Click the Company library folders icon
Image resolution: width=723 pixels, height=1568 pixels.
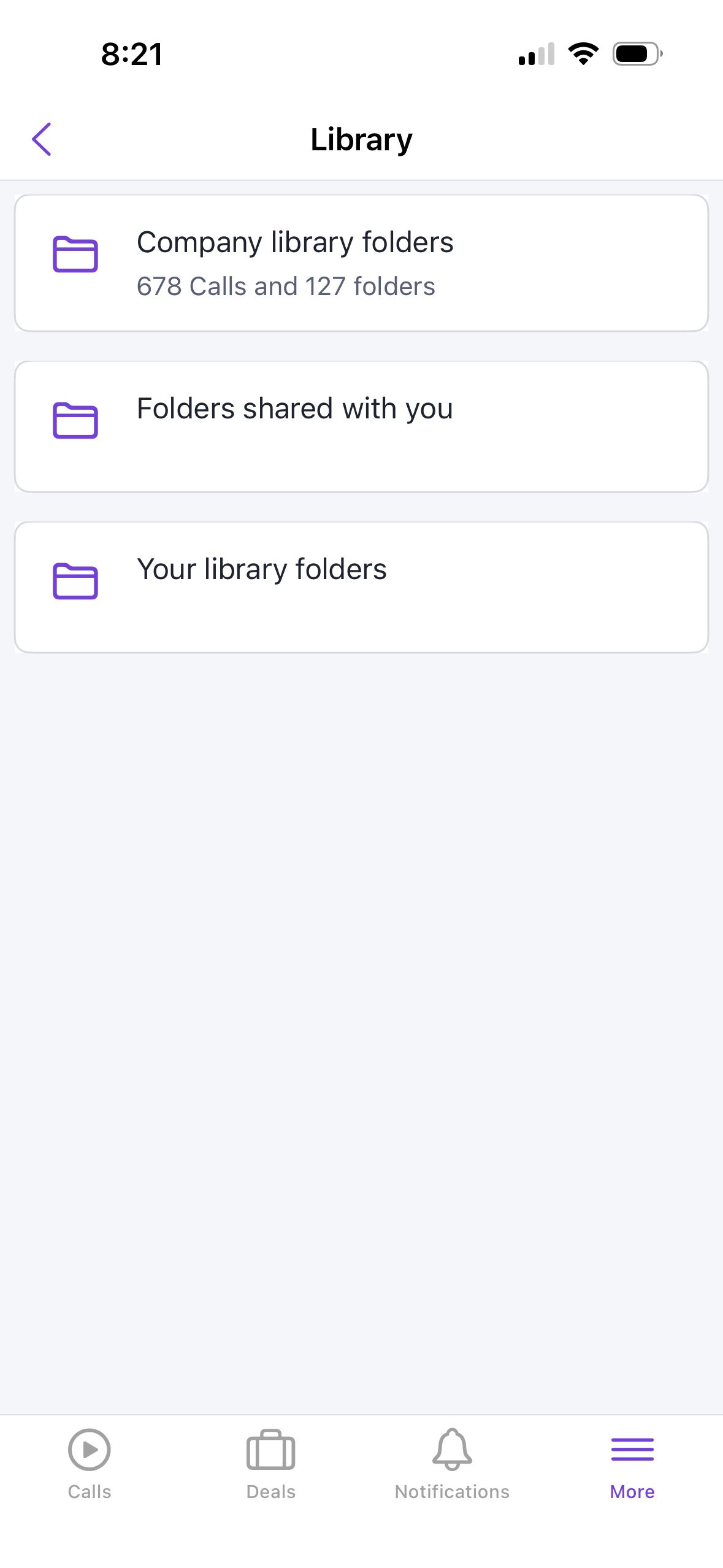click(75, 253)
